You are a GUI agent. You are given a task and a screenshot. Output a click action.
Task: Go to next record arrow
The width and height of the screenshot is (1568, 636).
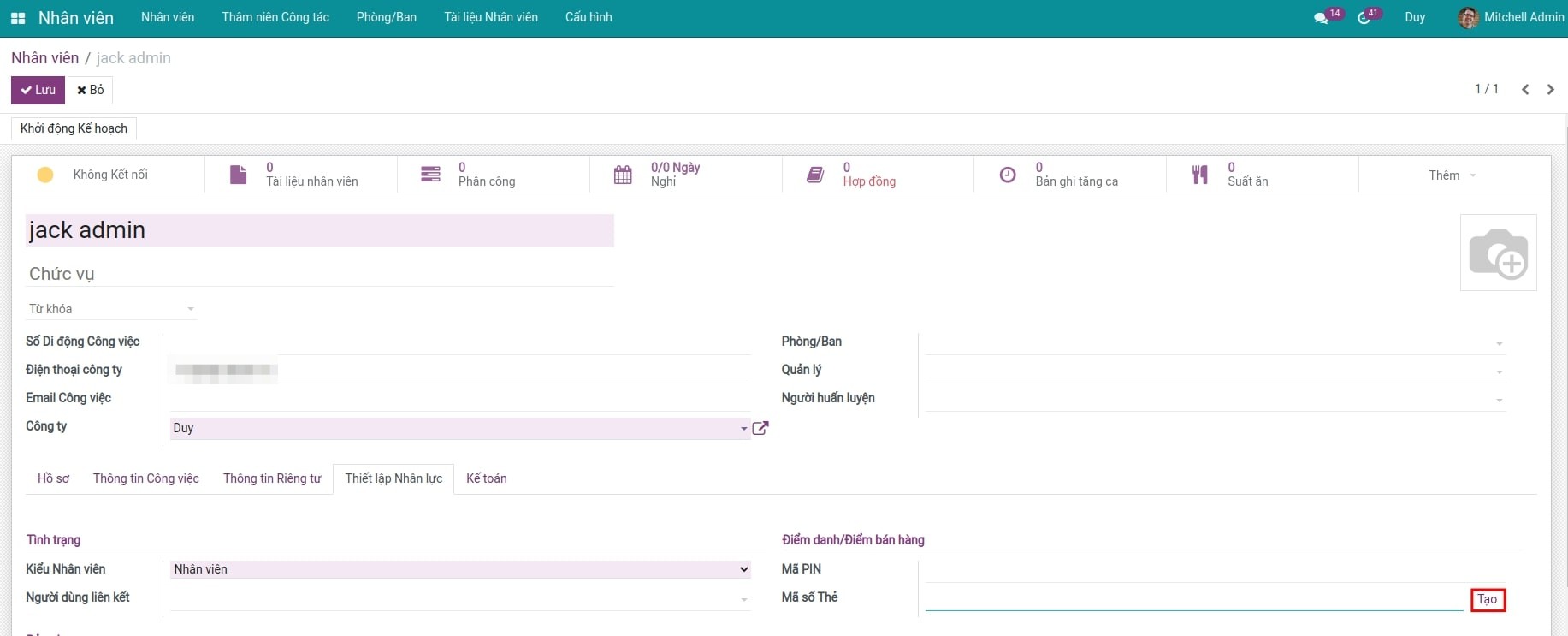(1550, 90)
